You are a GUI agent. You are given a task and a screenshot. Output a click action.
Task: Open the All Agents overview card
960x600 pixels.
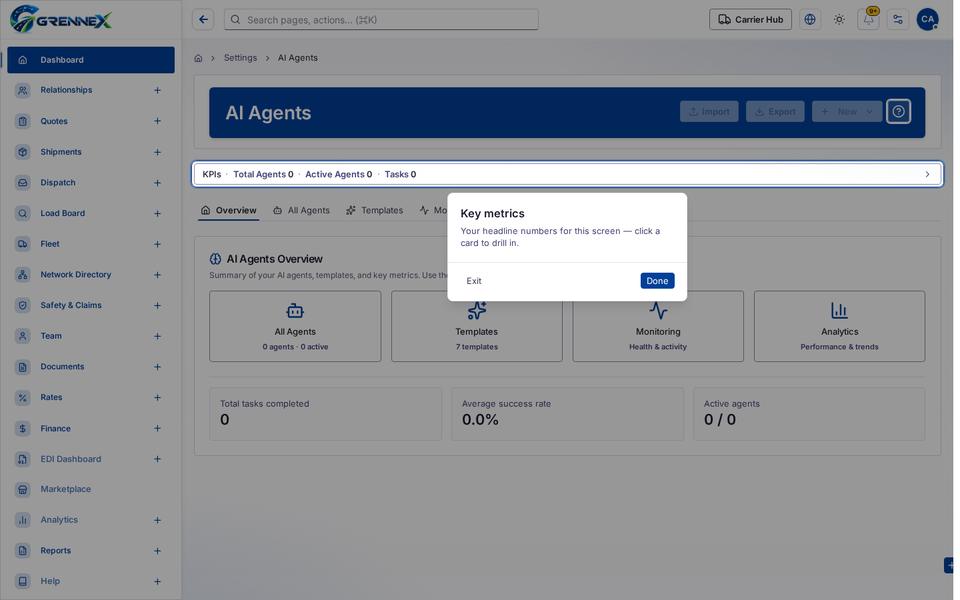pos(295,326)
